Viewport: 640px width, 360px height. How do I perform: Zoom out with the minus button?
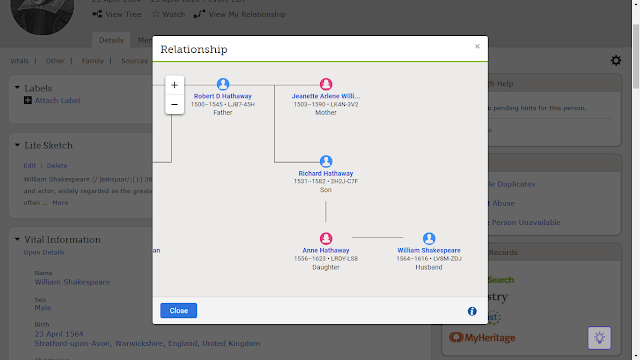(x=174, y=104)
